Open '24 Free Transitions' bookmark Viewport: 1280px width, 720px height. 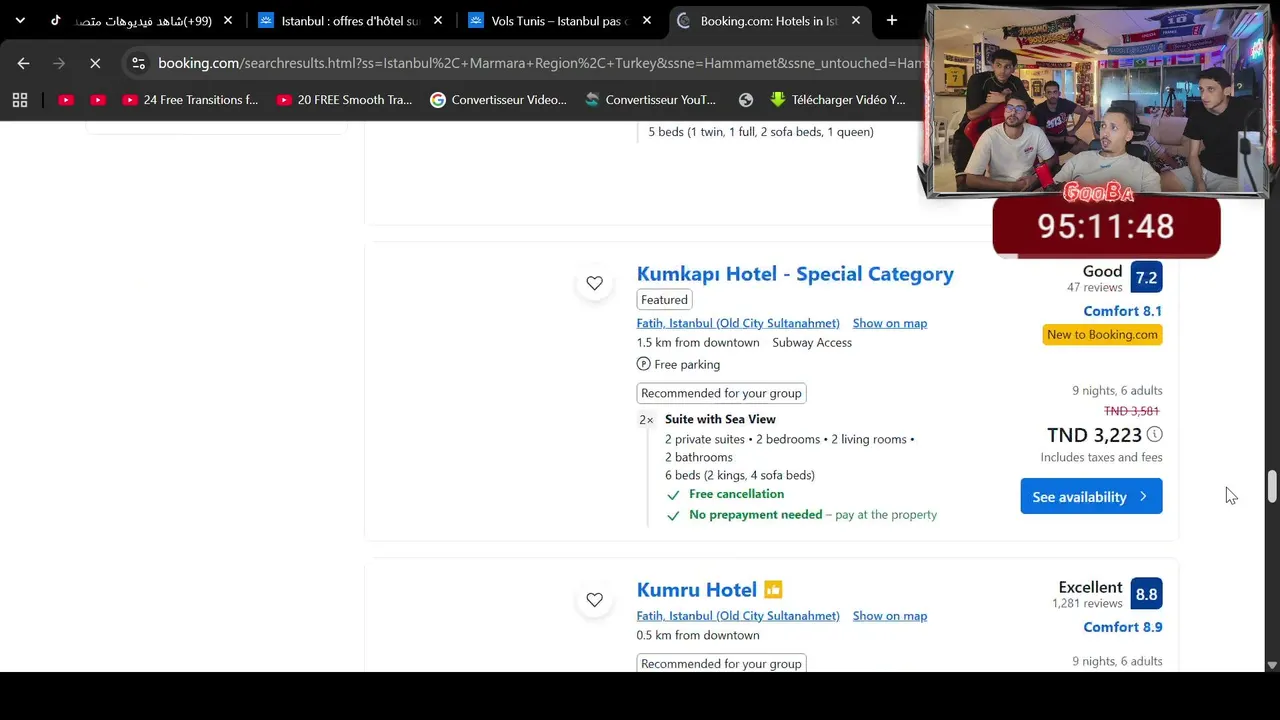coord(190,100)
